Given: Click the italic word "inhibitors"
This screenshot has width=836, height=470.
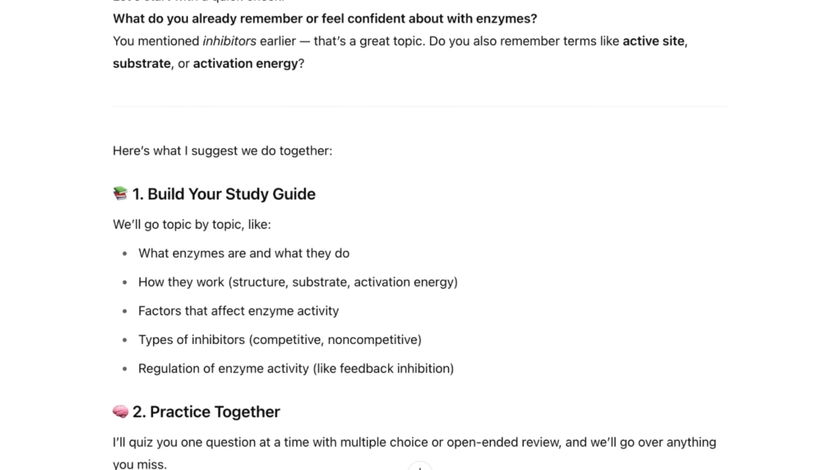Looking at the screenshot, I should (x=229, y=41).
